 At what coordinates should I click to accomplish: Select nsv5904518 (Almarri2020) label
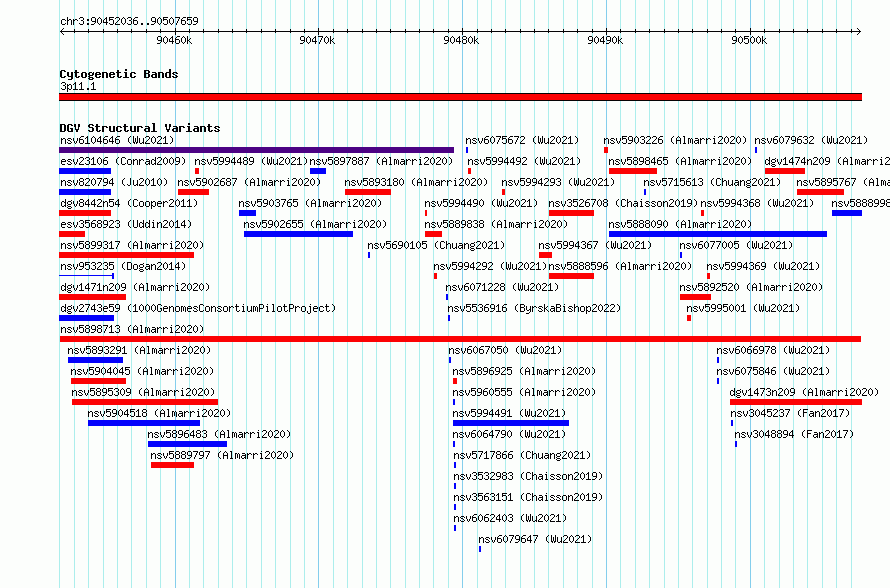point(159,413)
